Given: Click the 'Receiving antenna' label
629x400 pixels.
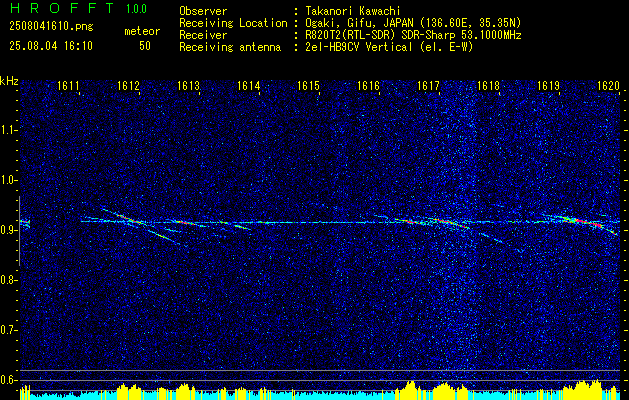Looking at the screenshot, I should (230, 47).
